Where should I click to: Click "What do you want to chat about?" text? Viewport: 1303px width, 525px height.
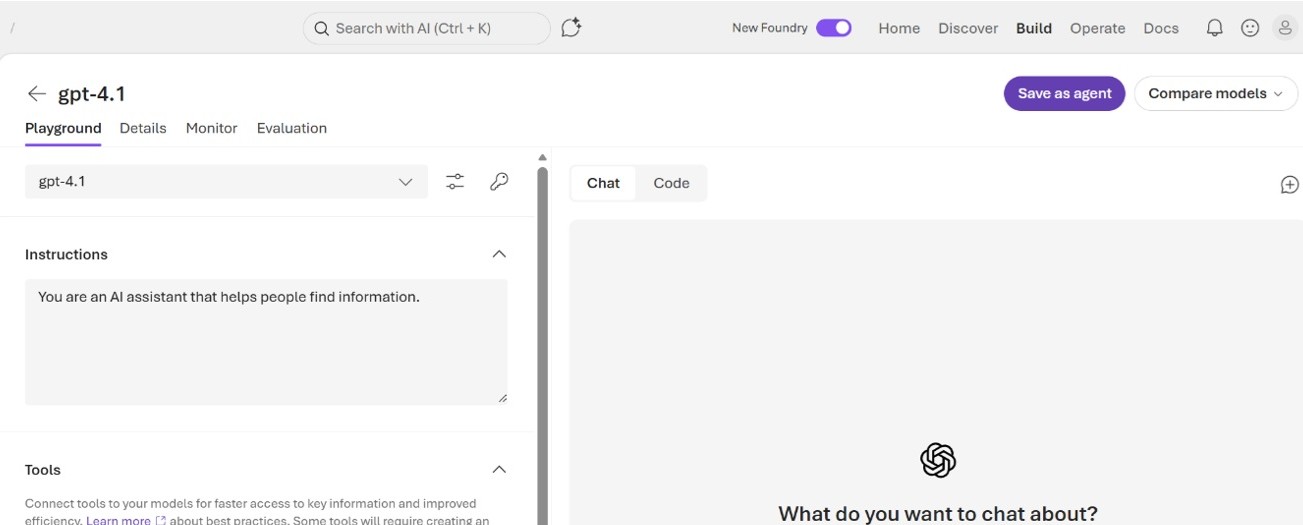click(938, 514)
